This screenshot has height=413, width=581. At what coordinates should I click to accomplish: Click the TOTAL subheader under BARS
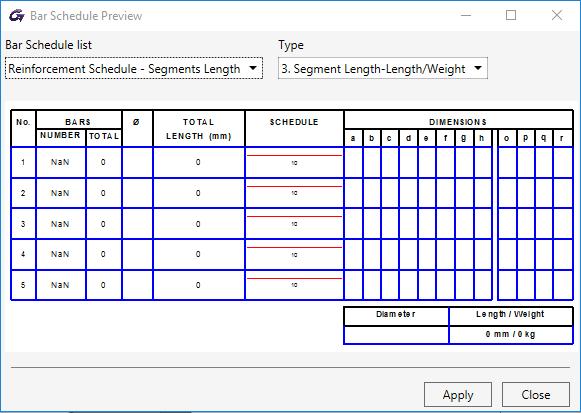tap(104, 136)
